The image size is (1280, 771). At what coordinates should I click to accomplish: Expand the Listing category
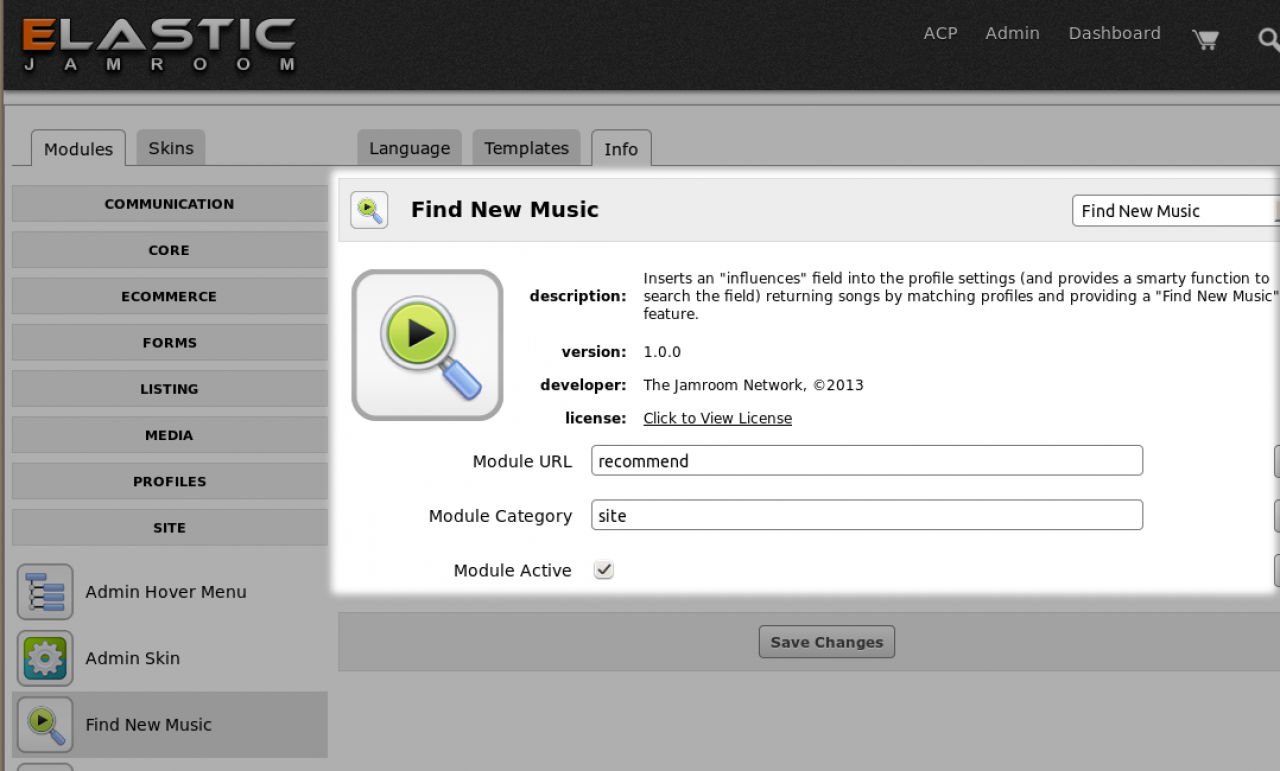(169, 389)
